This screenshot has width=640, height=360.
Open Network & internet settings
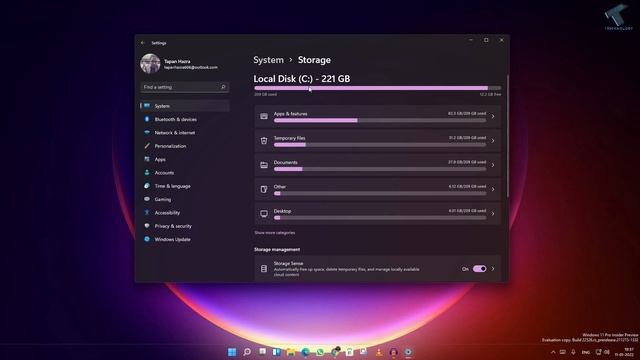(185, 133)
